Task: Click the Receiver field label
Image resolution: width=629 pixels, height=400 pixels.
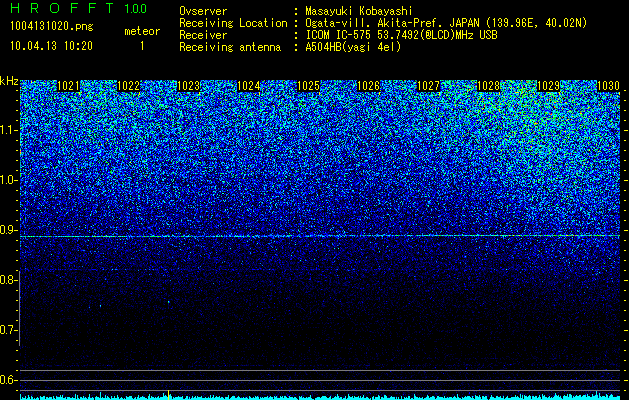Action: point(203,35)
